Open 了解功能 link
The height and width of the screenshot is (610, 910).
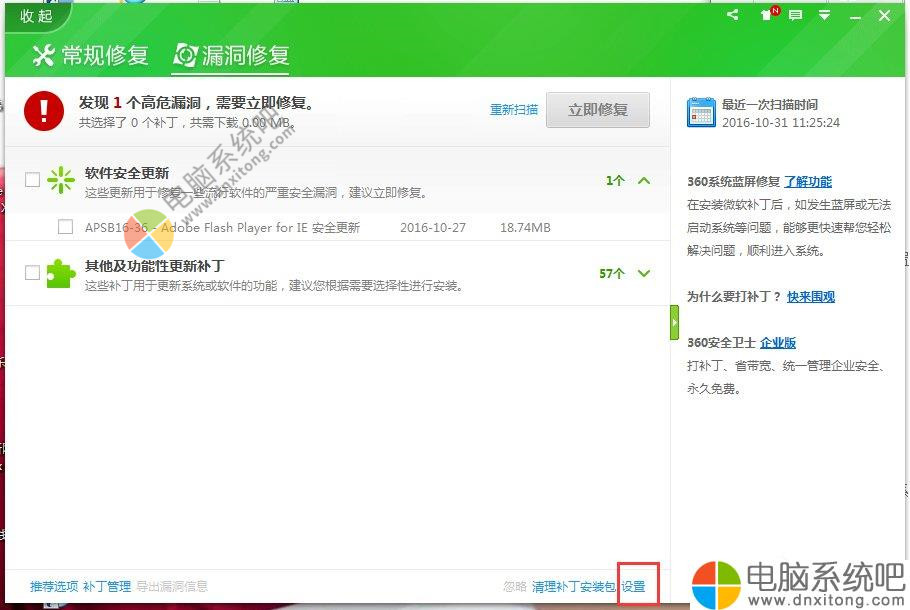pos(808,182)
